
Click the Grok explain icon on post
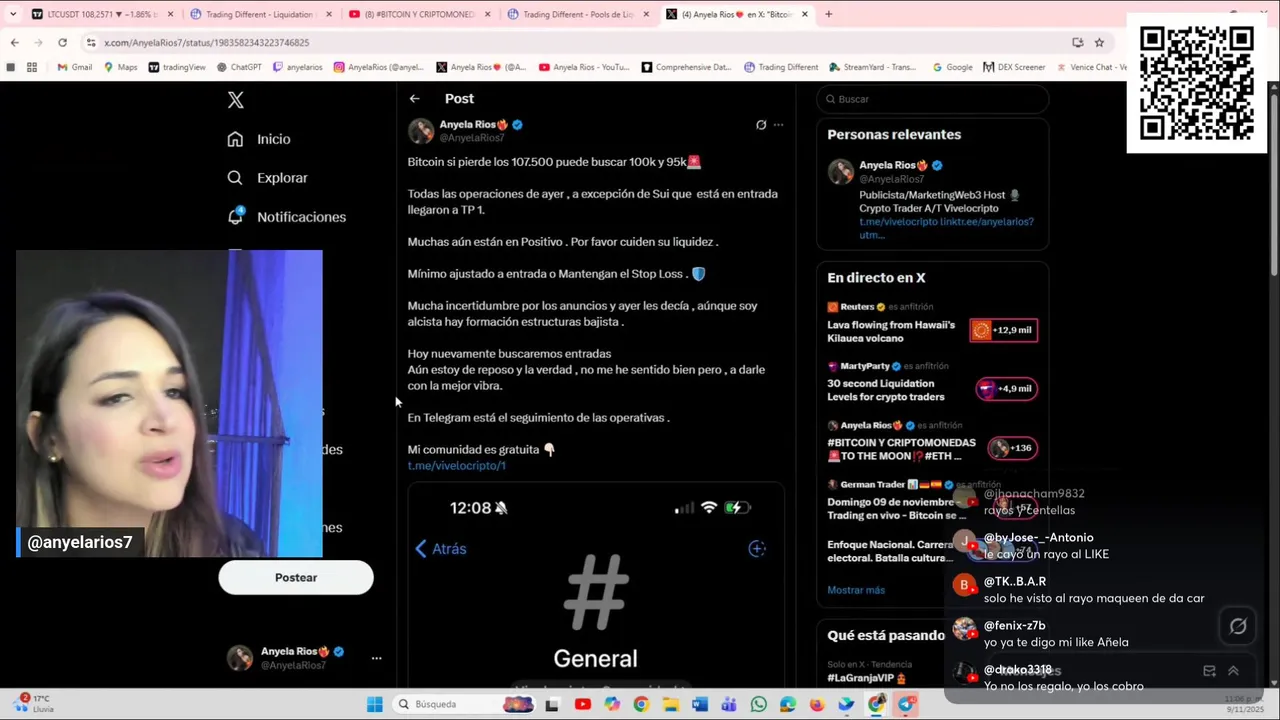click(x=761, y=125)
